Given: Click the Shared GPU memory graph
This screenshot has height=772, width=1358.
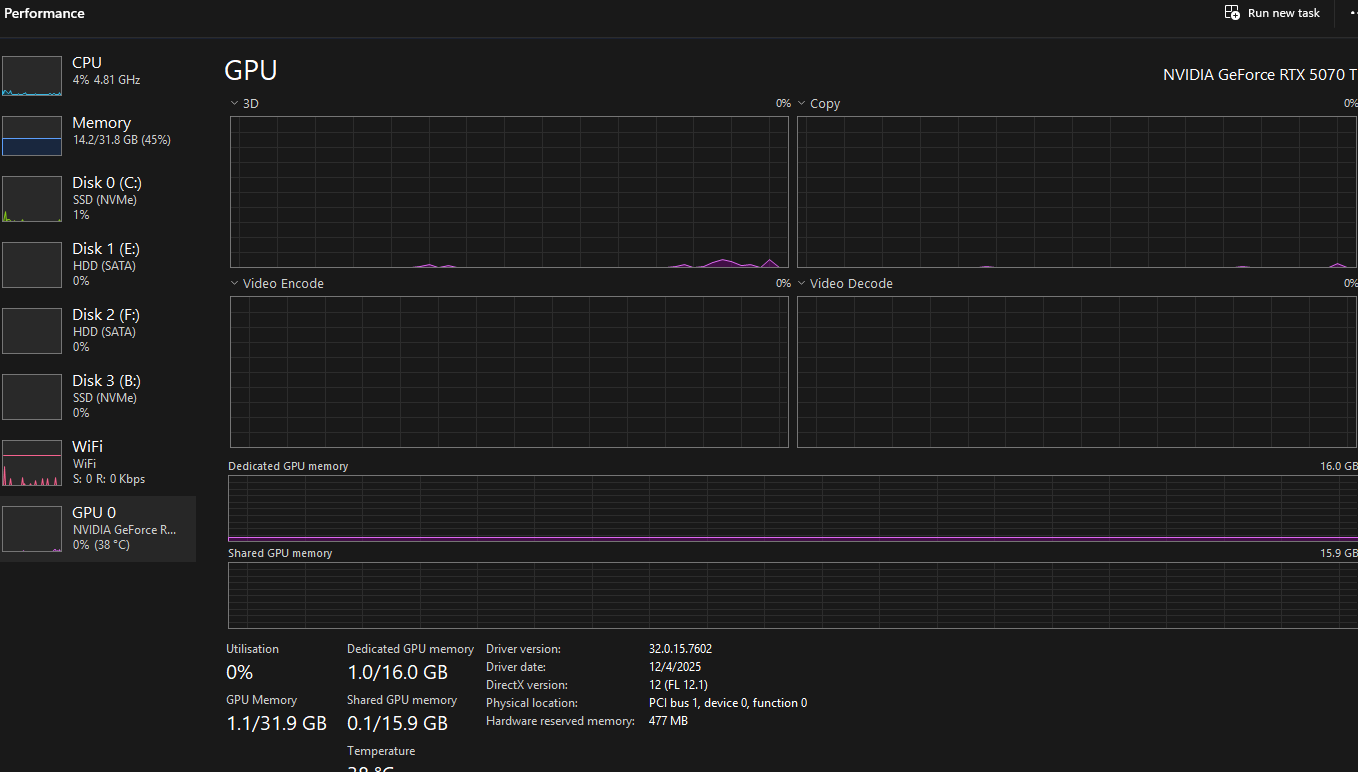Looking at the screenshot, I should 793,595.
